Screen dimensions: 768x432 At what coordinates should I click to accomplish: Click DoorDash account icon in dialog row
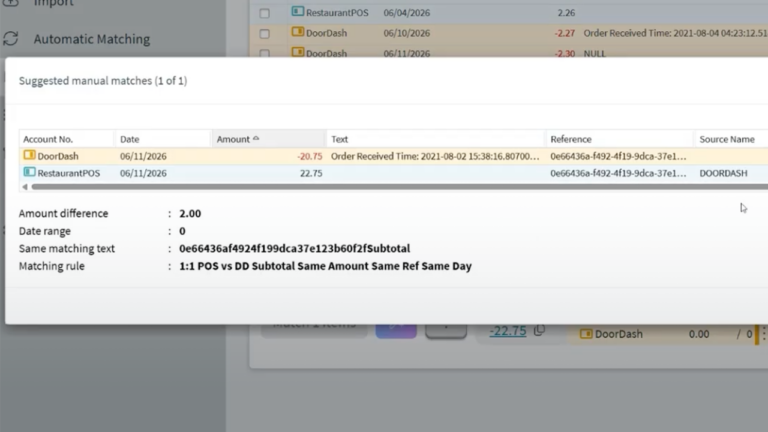click(x=29, y=155)
